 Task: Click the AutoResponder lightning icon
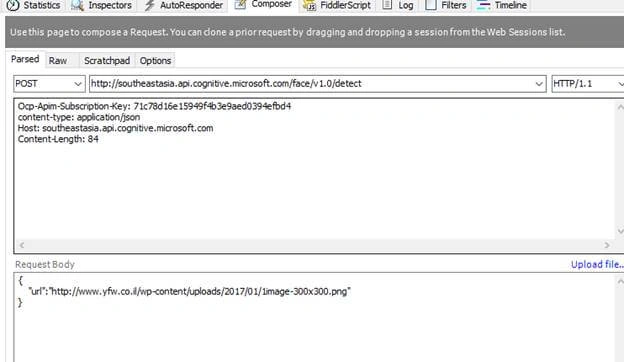149,6
